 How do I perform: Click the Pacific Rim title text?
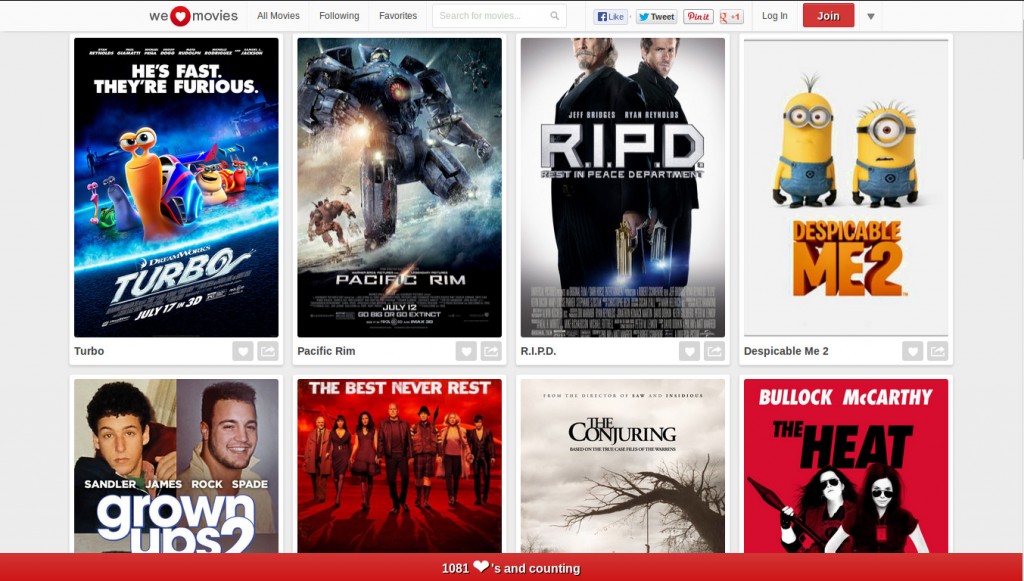[x=326, y=351]
